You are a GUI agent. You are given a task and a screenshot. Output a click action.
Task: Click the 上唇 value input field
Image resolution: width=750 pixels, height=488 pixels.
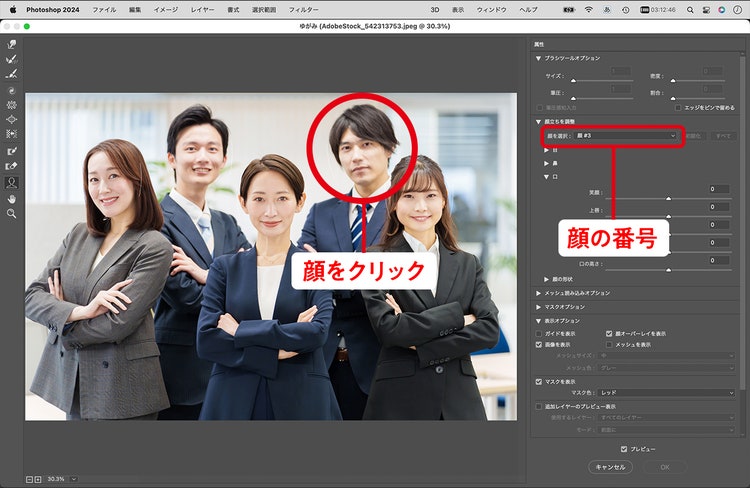coord(719,207)
